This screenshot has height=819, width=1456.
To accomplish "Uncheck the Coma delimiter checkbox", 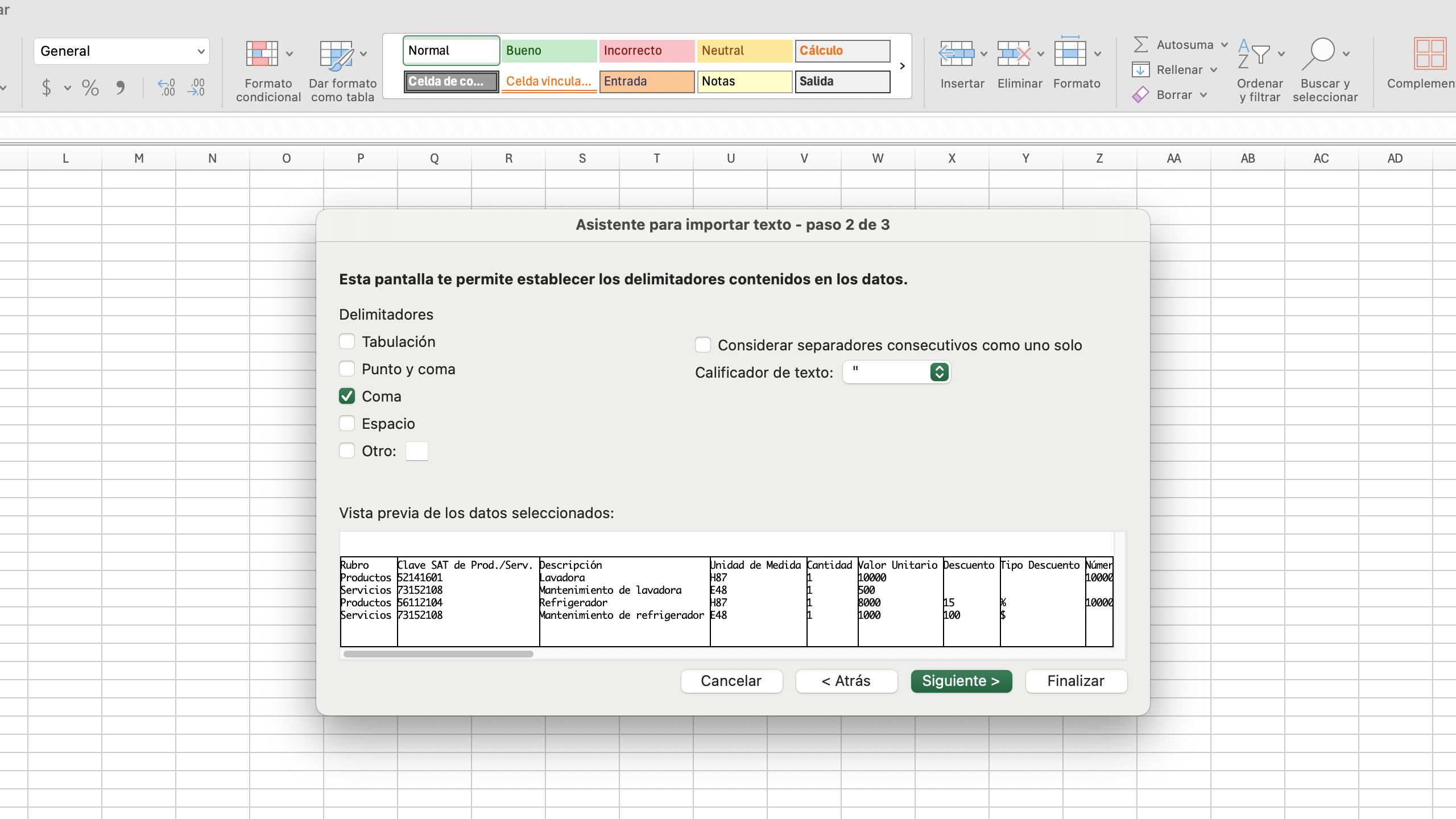I will tap(347, 396).
